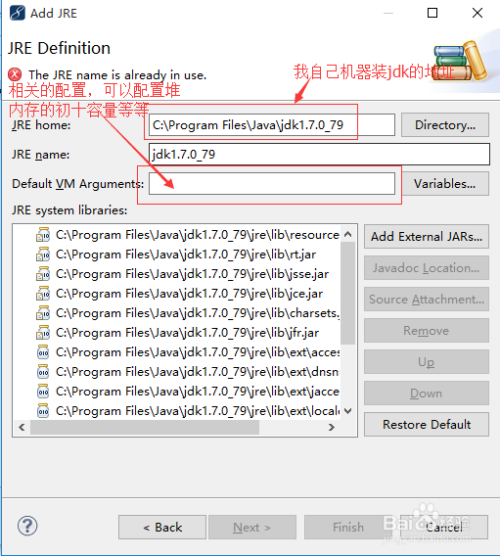Click the jar icon beside rt.jar
The image size is (500, 556).
(43, 254)
